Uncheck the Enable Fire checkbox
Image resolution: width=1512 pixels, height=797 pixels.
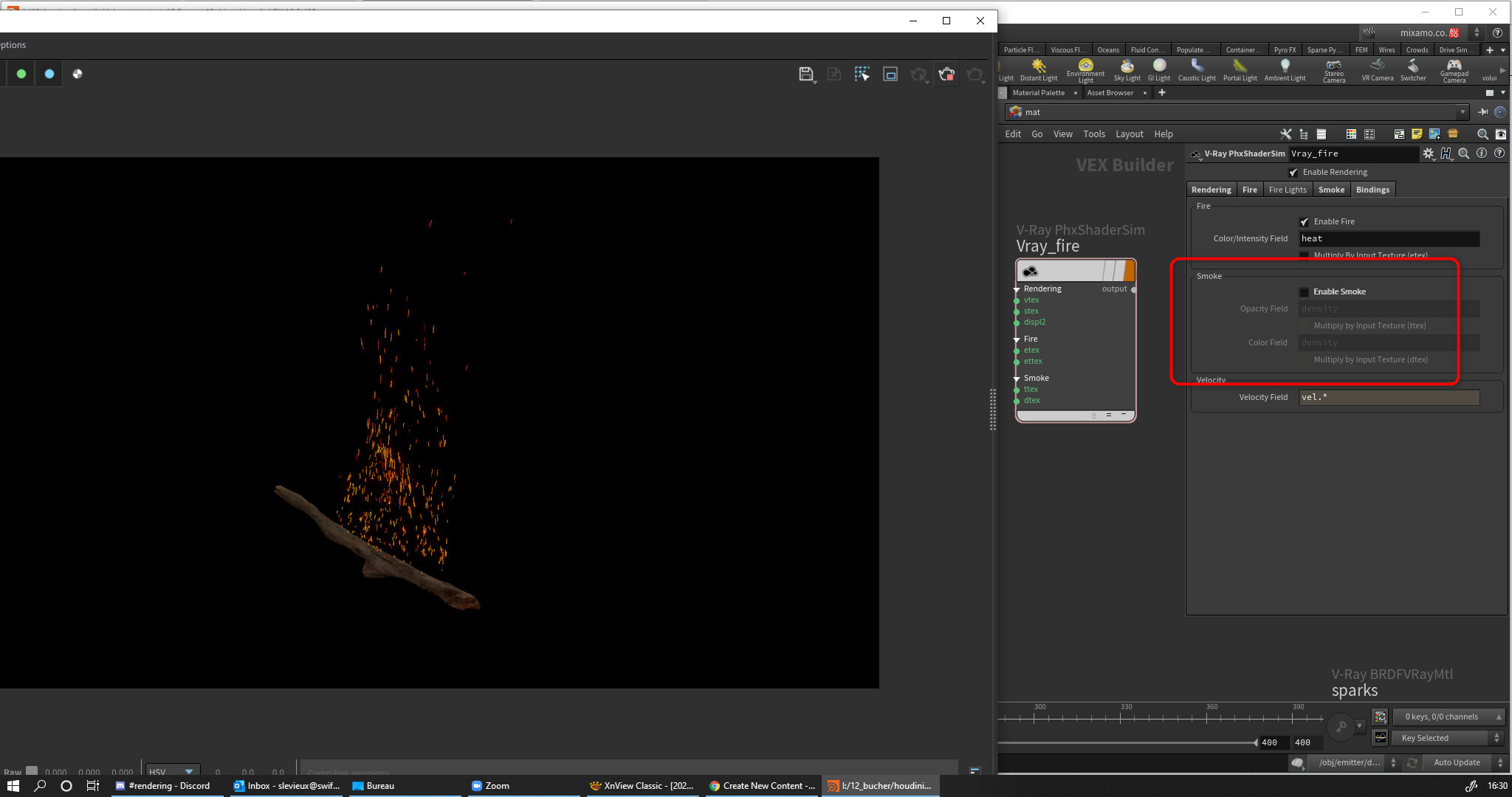(x=1305, y=222)
